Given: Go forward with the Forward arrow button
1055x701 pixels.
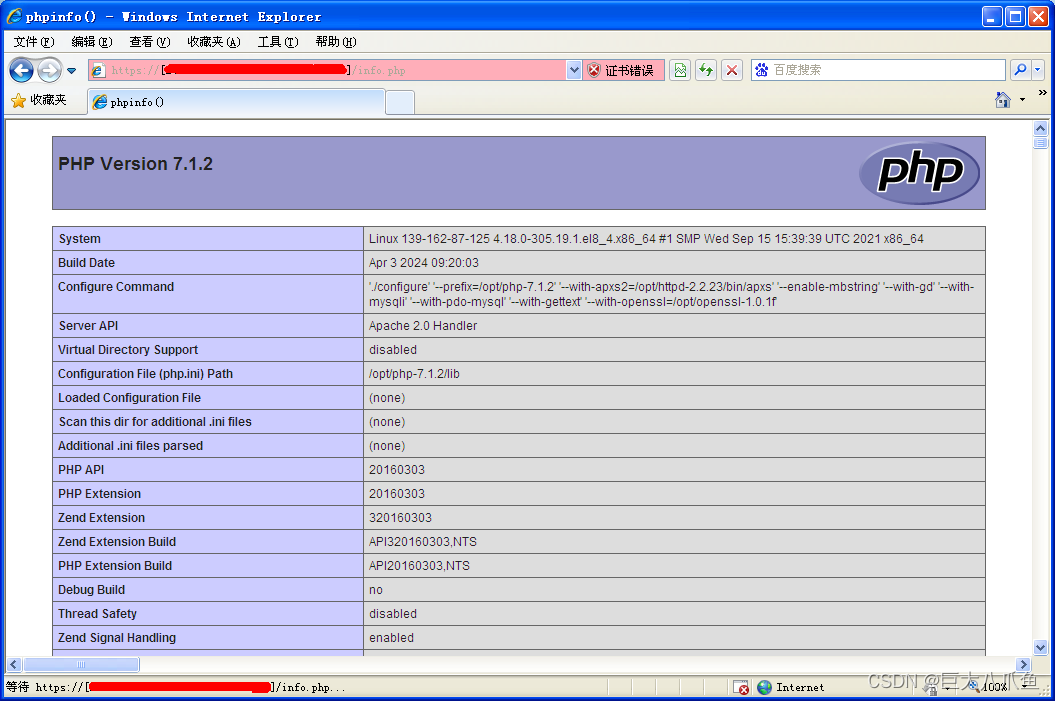Looking at the screenshot, I should pos(49,70).
